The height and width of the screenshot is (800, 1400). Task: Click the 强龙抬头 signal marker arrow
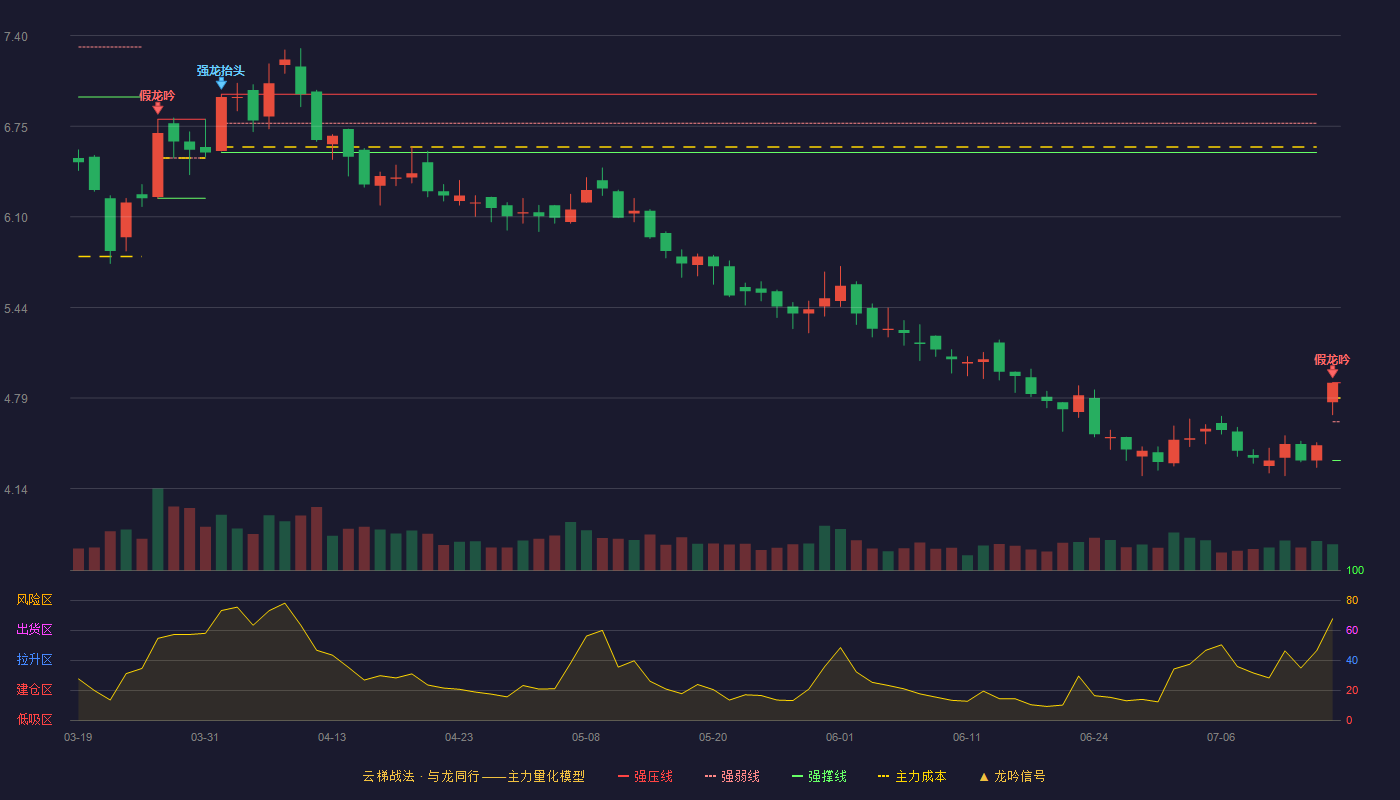(x=221, y=84)
